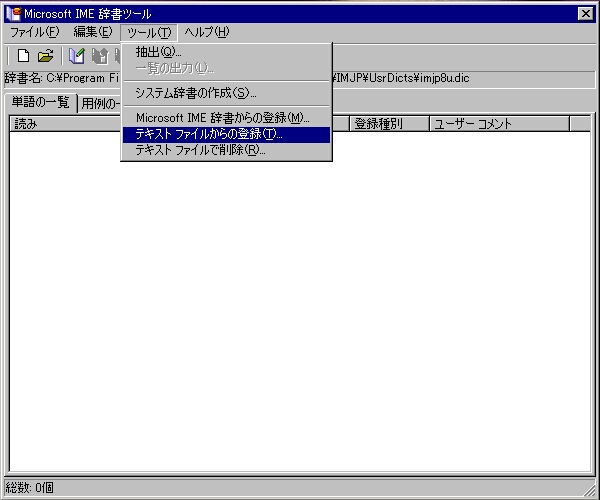600x500 pixels.
Task: Click the disabled 一覧の出力(L)... menu entry
Action: pos(226,68)
